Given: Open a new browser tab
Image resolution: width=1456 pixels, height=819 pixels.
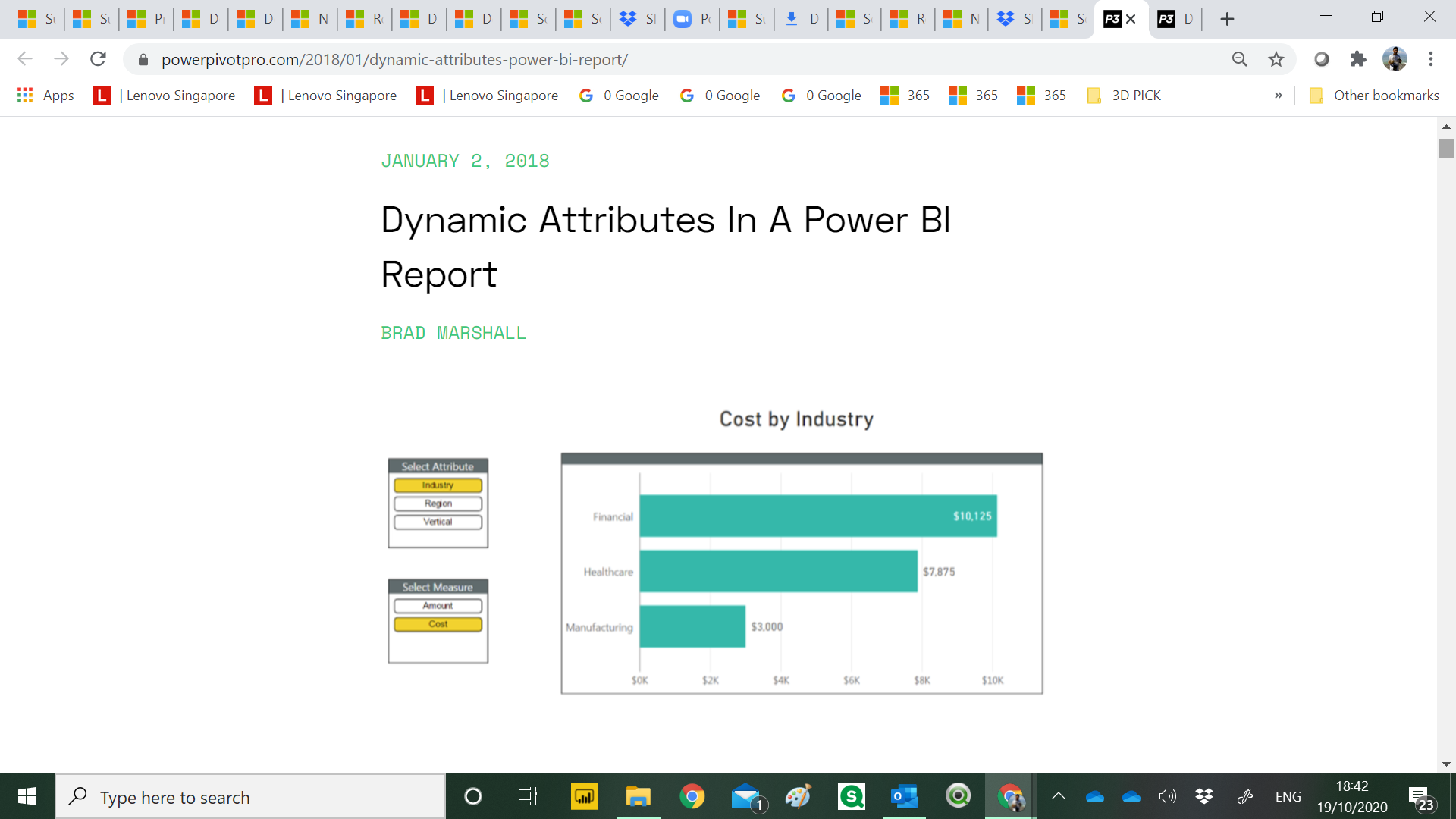Looking at the screenshot, I should [x=1227, y=19].
